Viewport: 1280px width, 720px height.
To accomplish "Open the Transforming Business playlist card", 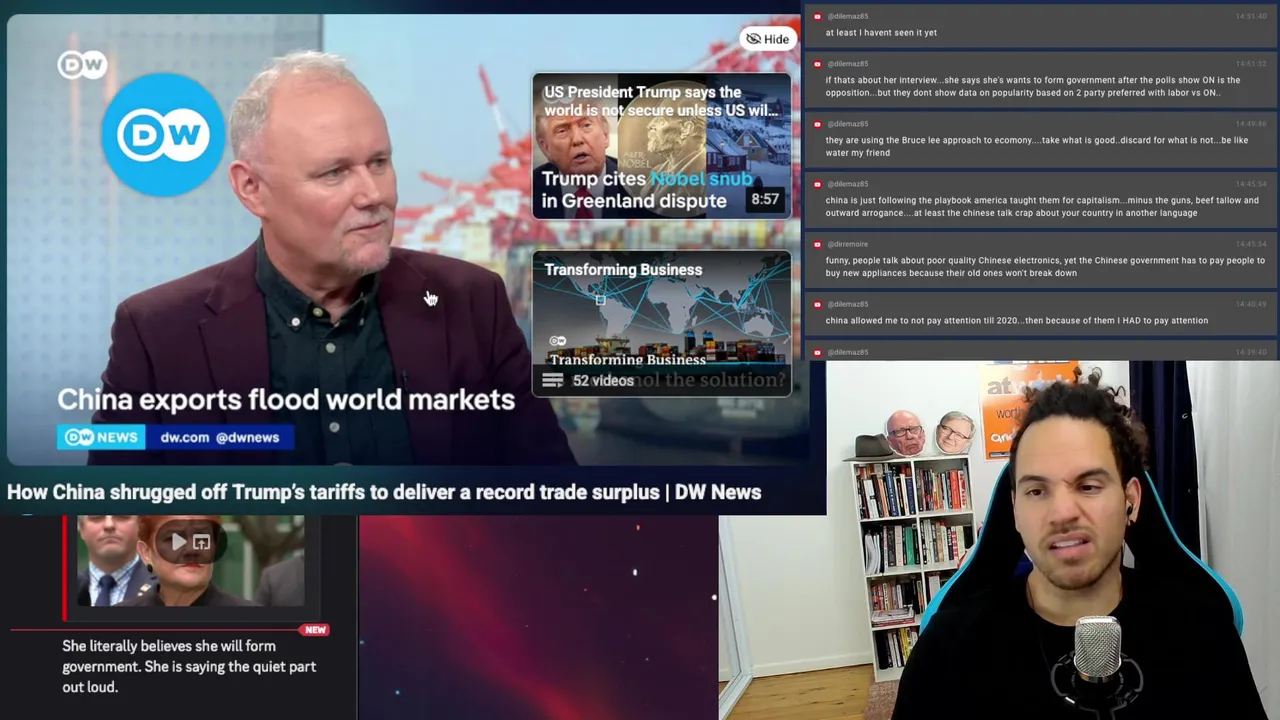I will tap(661, 323).
